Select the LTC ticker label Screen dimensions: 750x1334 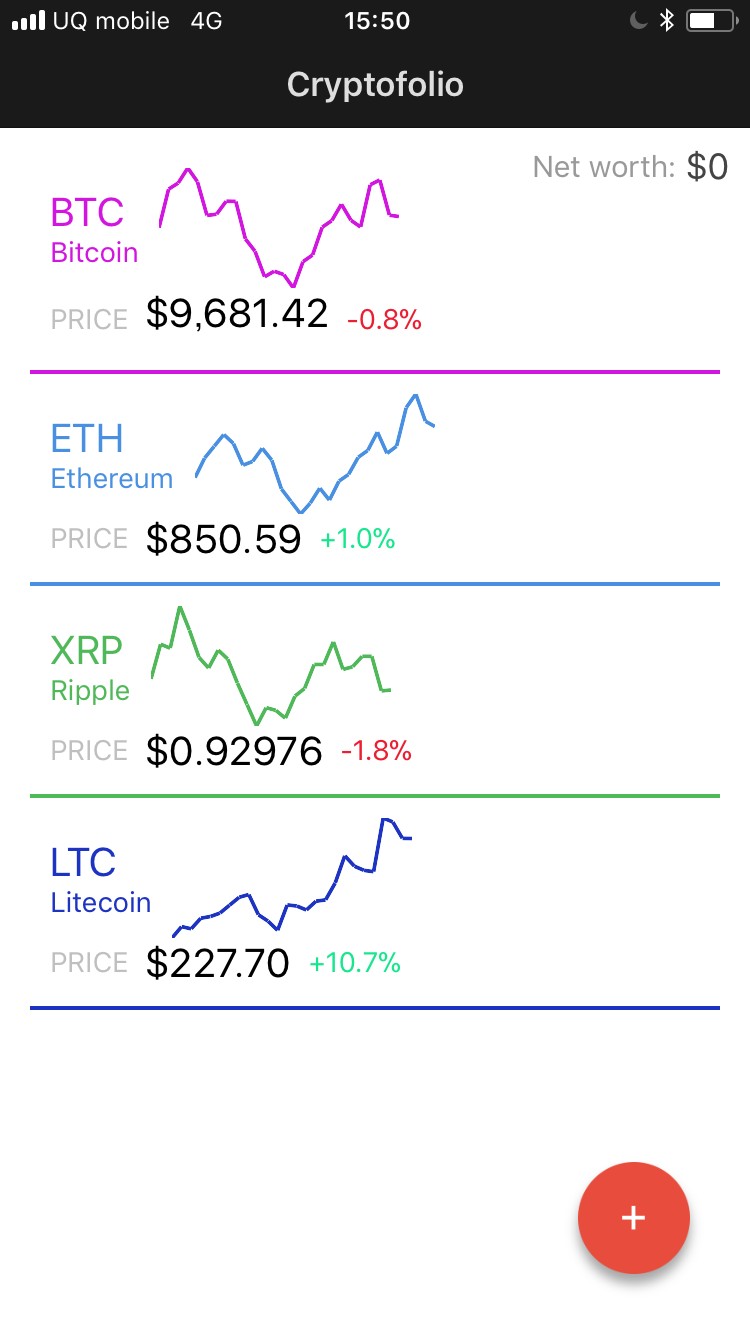tap(83, 862)
